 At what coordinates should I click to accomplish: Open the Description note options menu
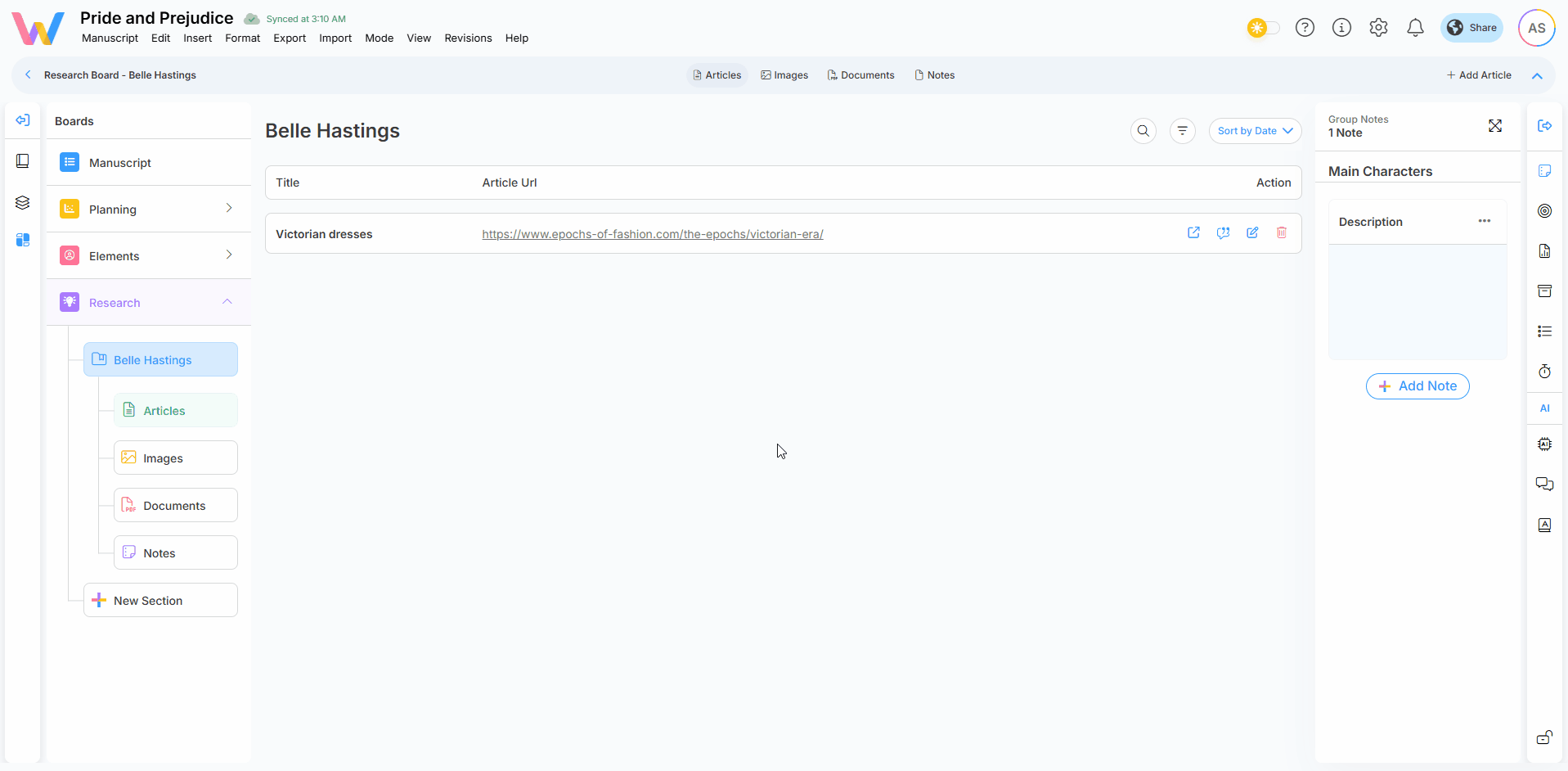pos(1484,222)
